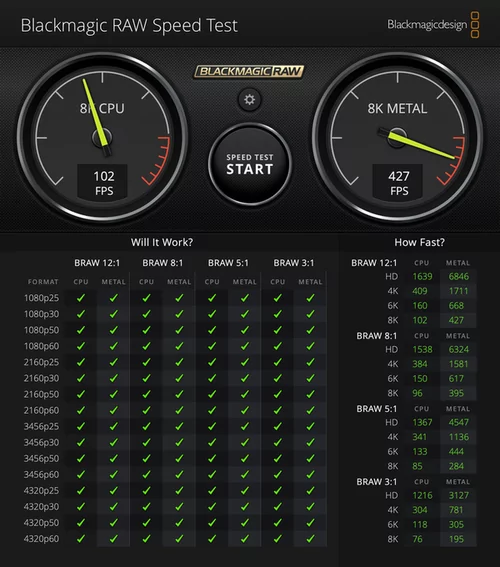Viewport: 500px width, 567px height.
Task: Click the 4320p60 format row label
Action: [41, 539]
